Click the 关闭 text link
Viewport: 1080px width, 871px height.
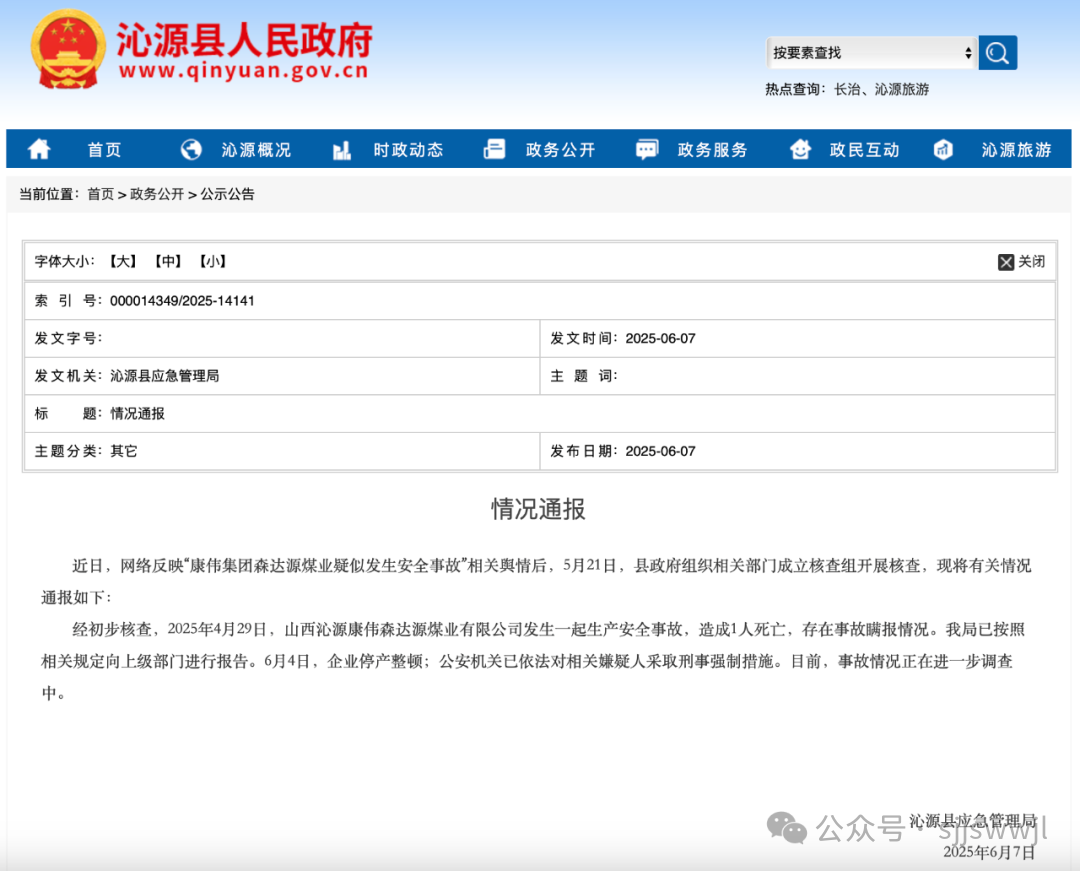pyautogui.click(x=1032, y=262)
